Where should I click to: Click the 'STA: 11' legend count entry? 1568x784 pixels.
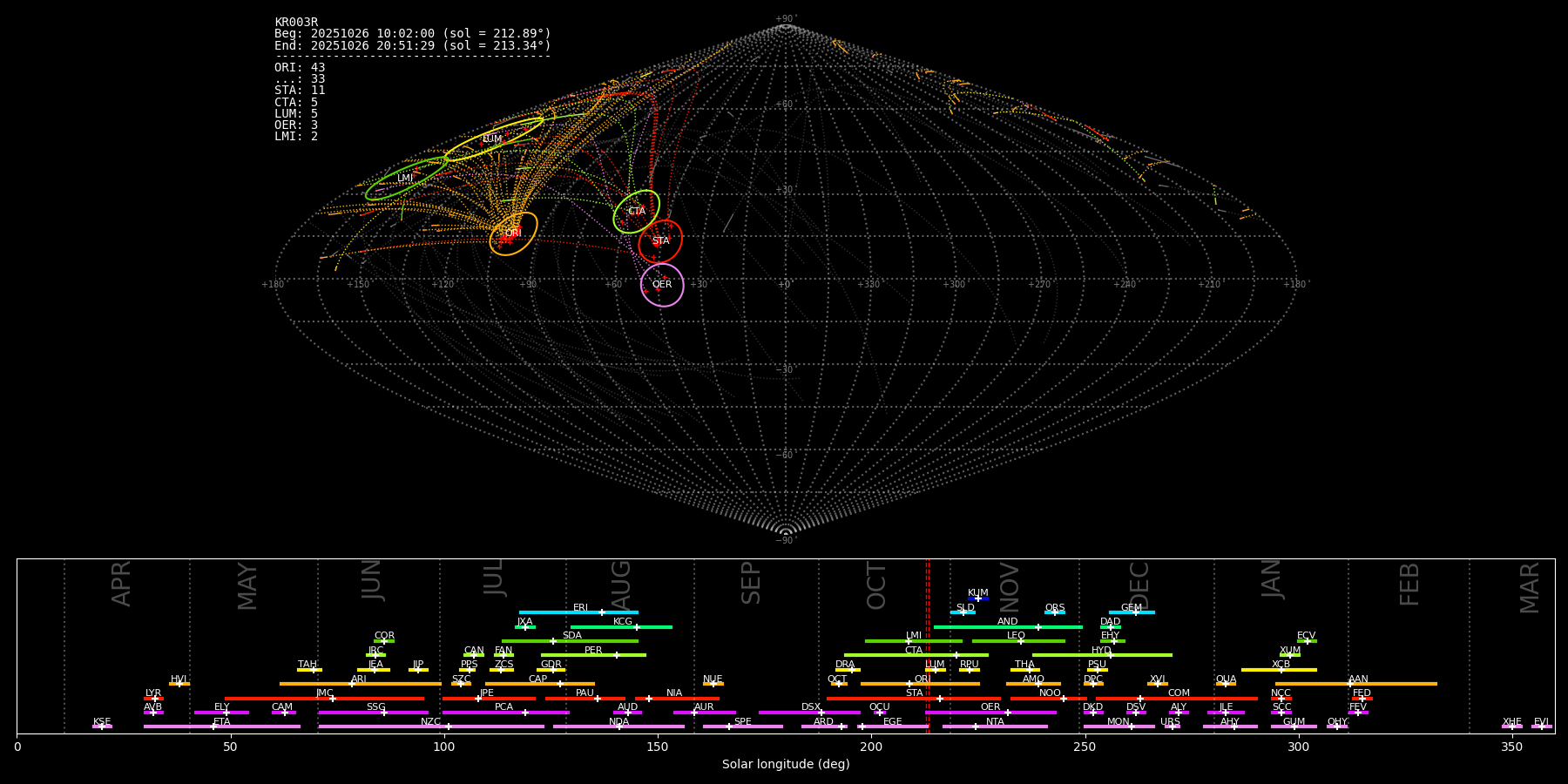(300, 91)
